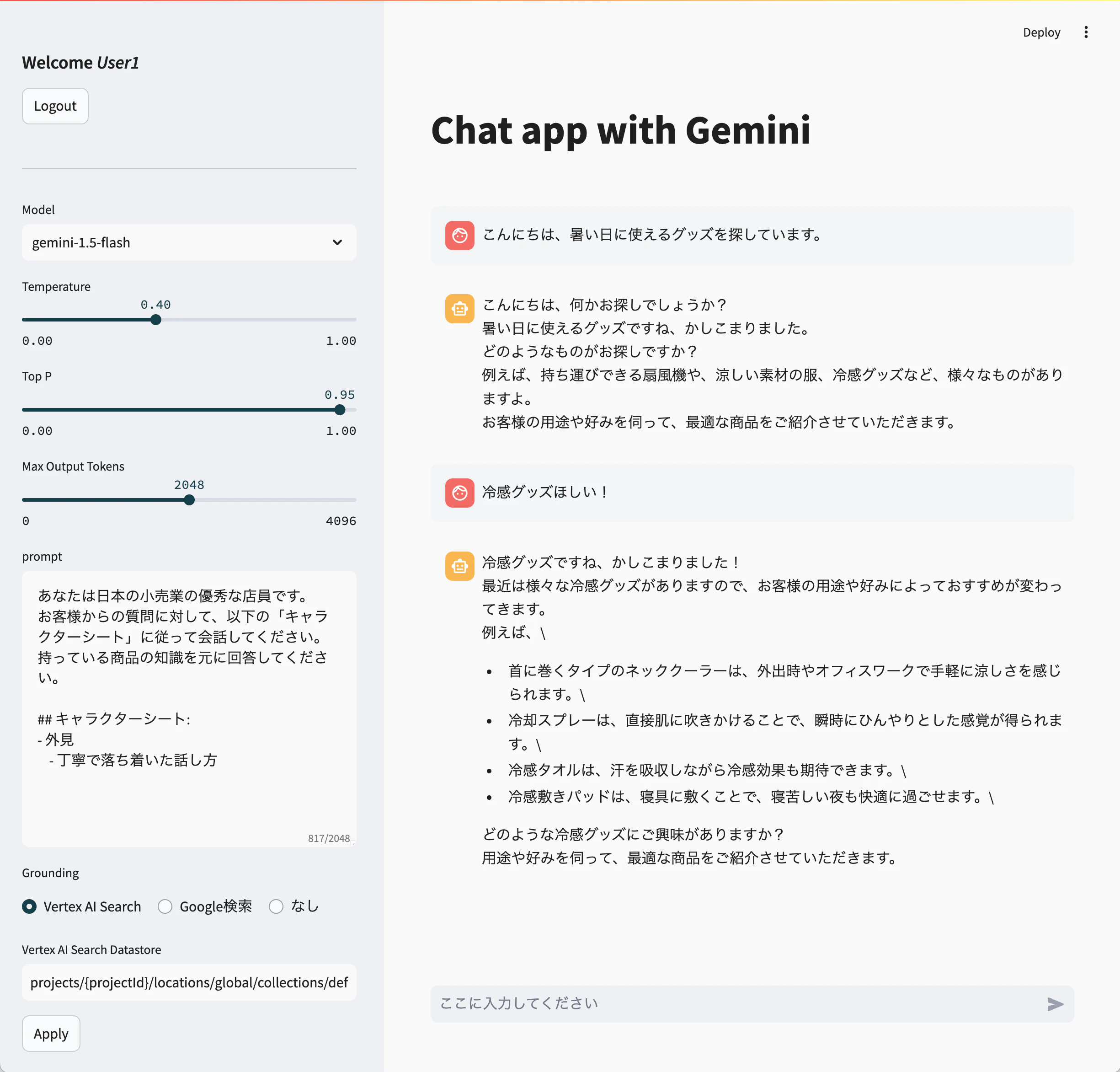Click the Grounding label
The width and height of the screenshot is (1120, 1072).
pyautogui.click(x=50, y=873)
